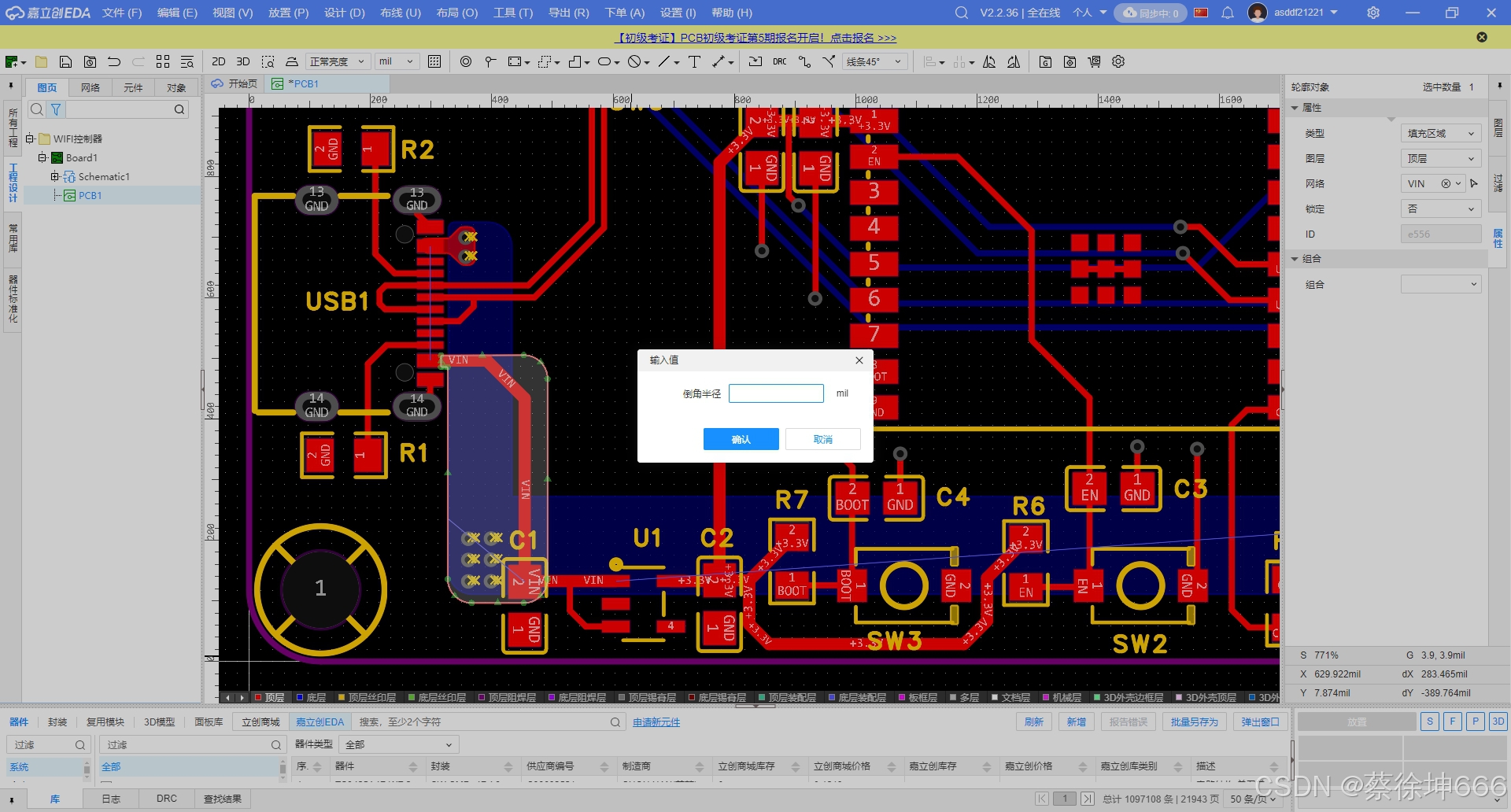Open the 正常亮度 brightness dropdown
The height and width of the screenshot is (812, 1511).
tap(337, 61)
